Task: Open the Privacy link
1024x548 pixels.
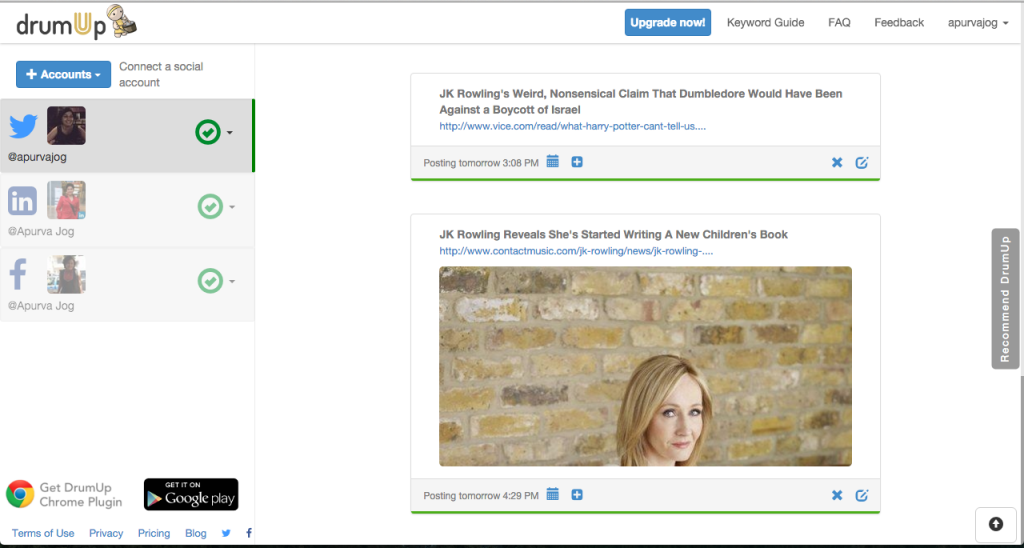Action: [106, 533]
